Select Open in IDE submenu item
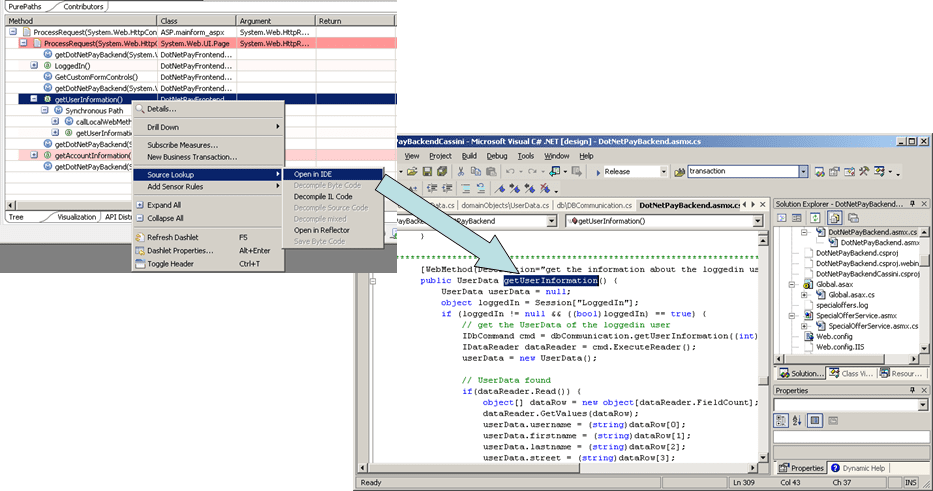This screenshot has height=491, width=933. coord(333,174)
